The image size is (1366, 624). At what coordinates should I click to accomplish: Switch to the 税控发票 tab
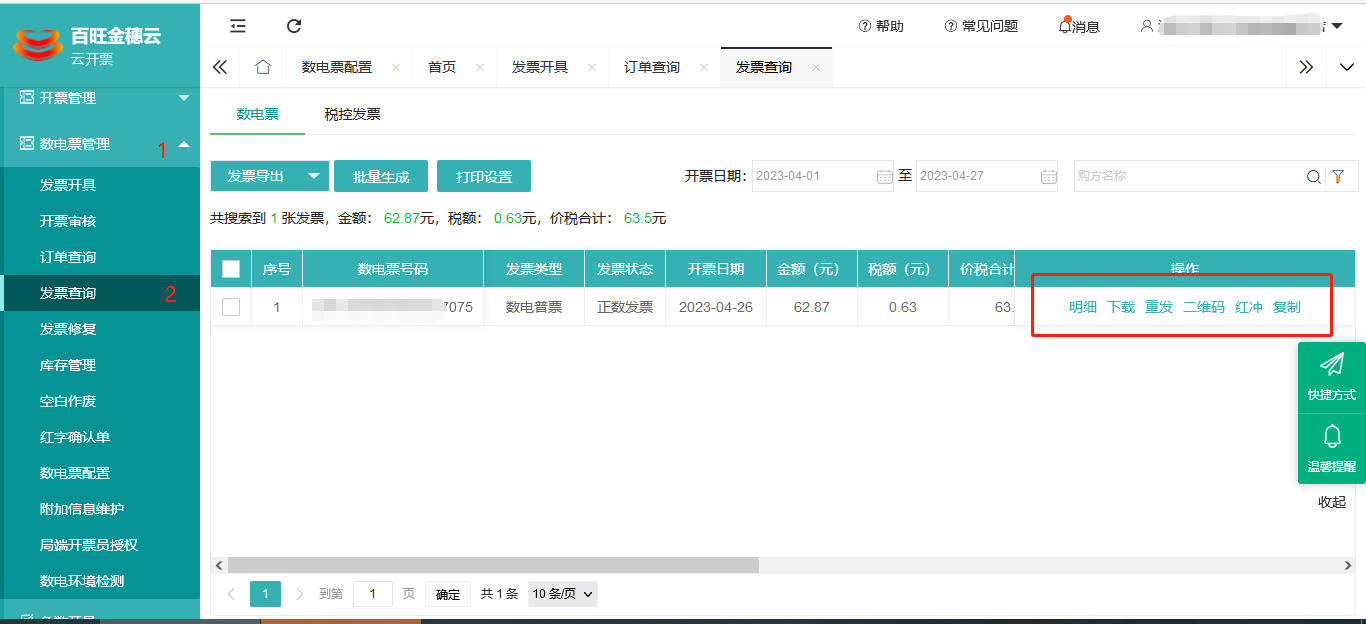click(x=352, y=114)
